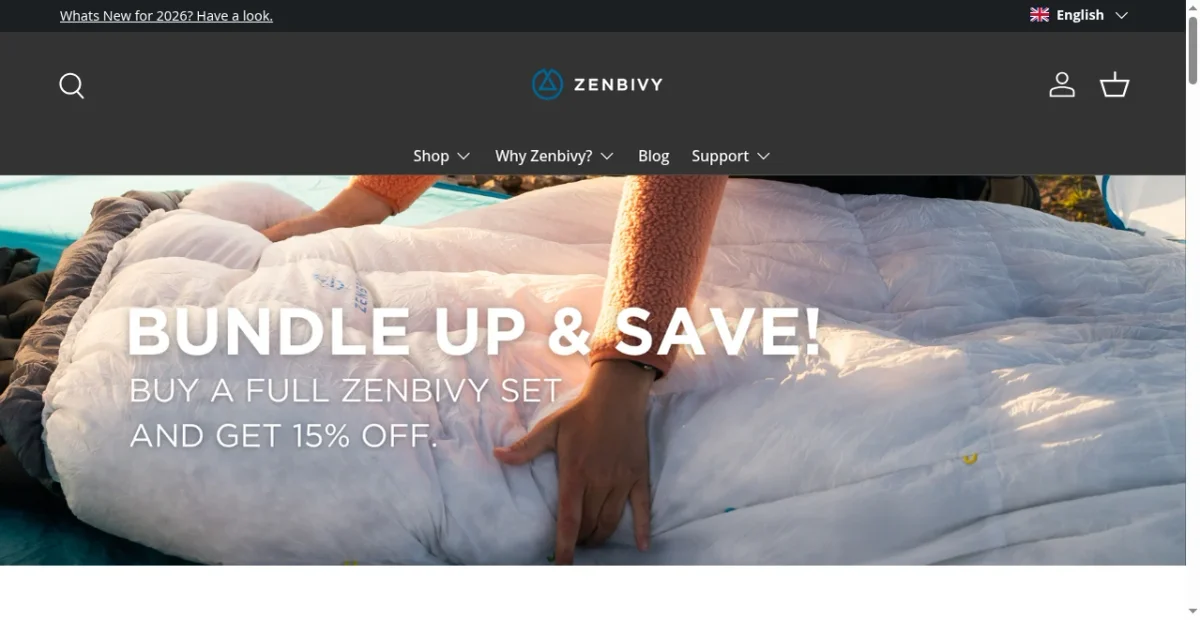Expand the Why Zenbivy? chevron
This screenshot has width=1200, height=620.
(607, 156)
